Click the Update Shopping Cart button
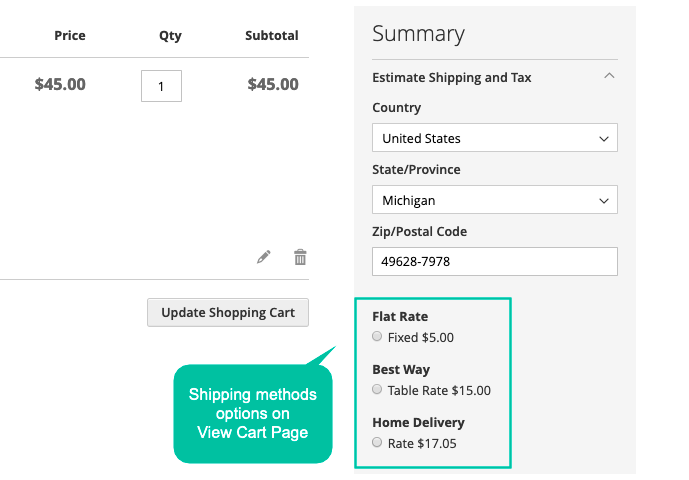The height and width of the screenshot is (480, 689). click(x=228, y=313)
